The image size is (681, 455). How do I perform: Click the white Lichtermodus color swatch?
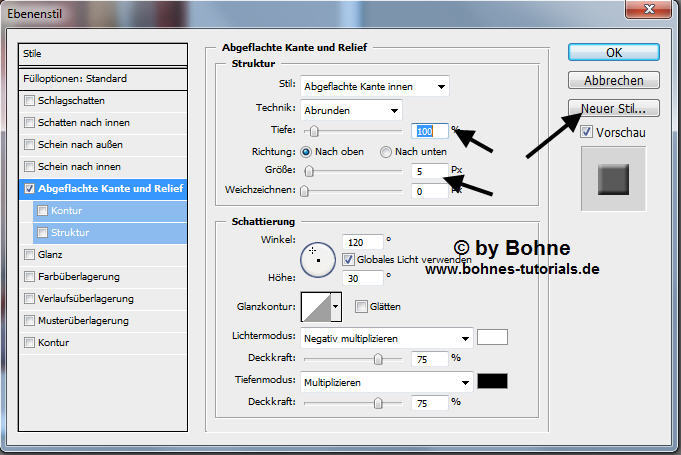[x=493, y=337]
